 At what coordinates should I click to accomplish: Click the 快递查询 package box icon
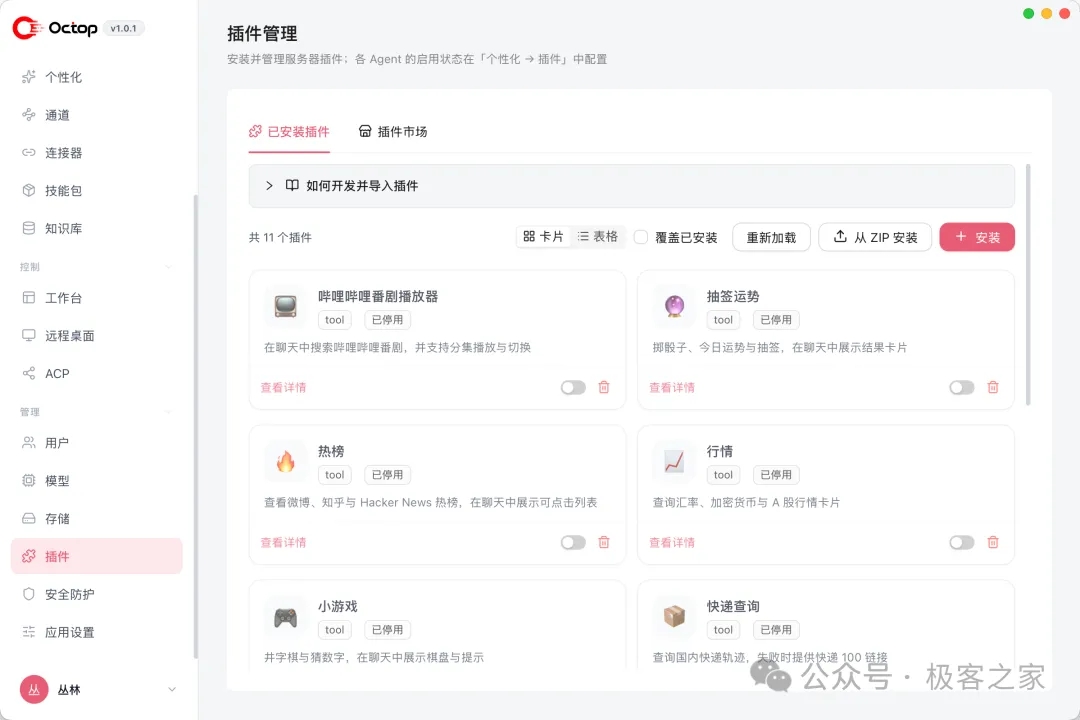tap(674, 617)
